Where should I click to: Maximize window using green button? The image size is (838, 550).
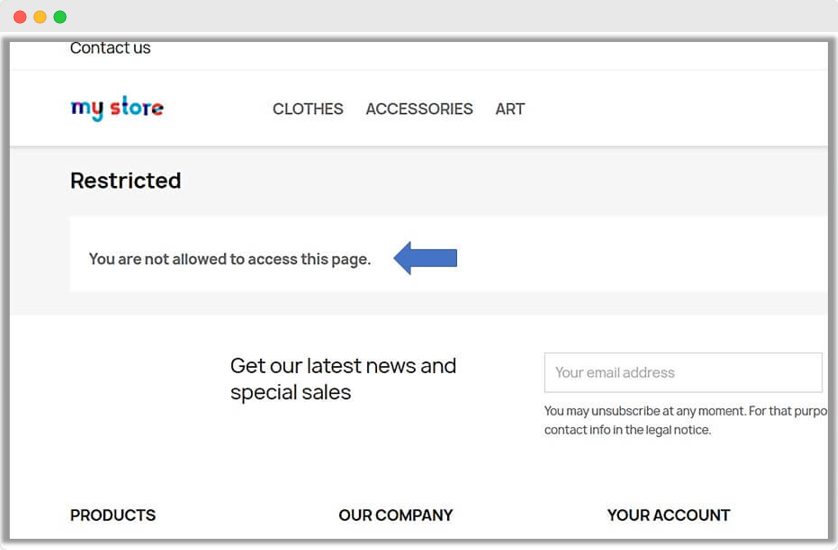[x=60, y=17]
